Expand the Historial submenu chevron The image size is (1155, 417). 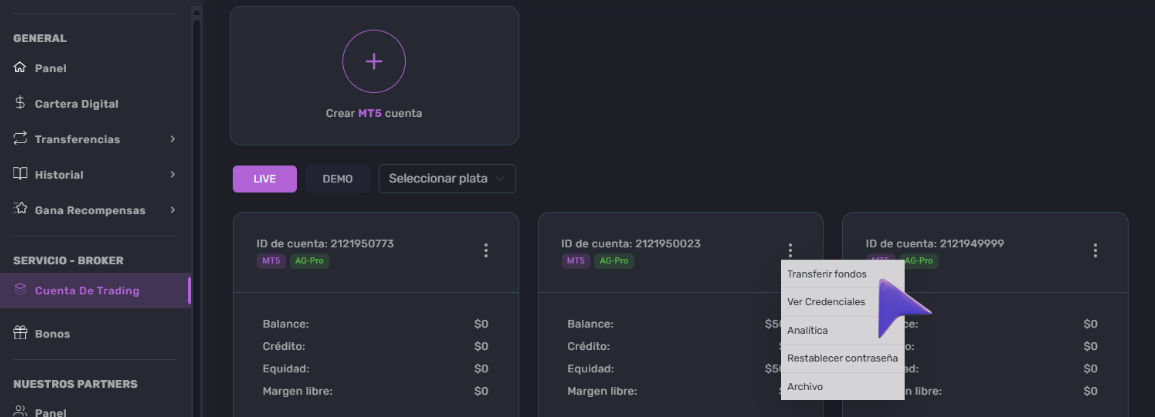(x=172, y=174)
